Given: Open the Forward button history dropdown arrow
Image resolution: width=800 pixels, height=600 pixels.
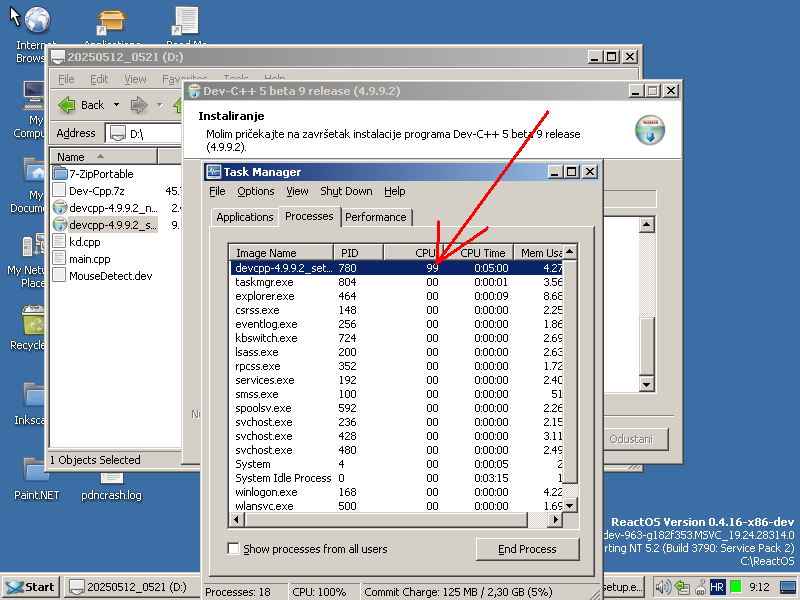Looking at the screenshot, I should (159, 105).
